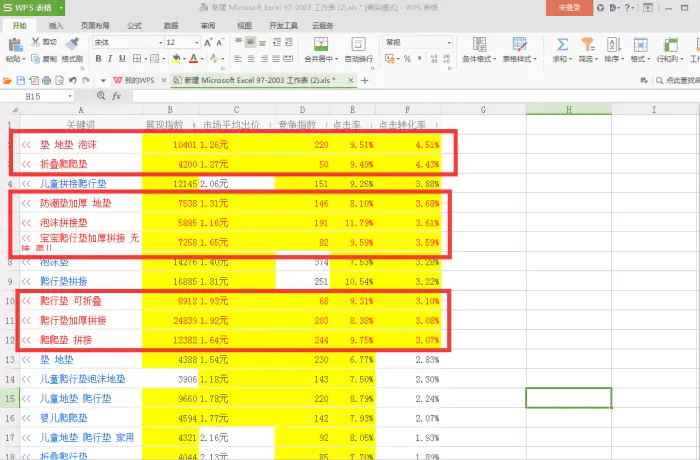Open the Filter funnel tool

(x=588, y=44)
